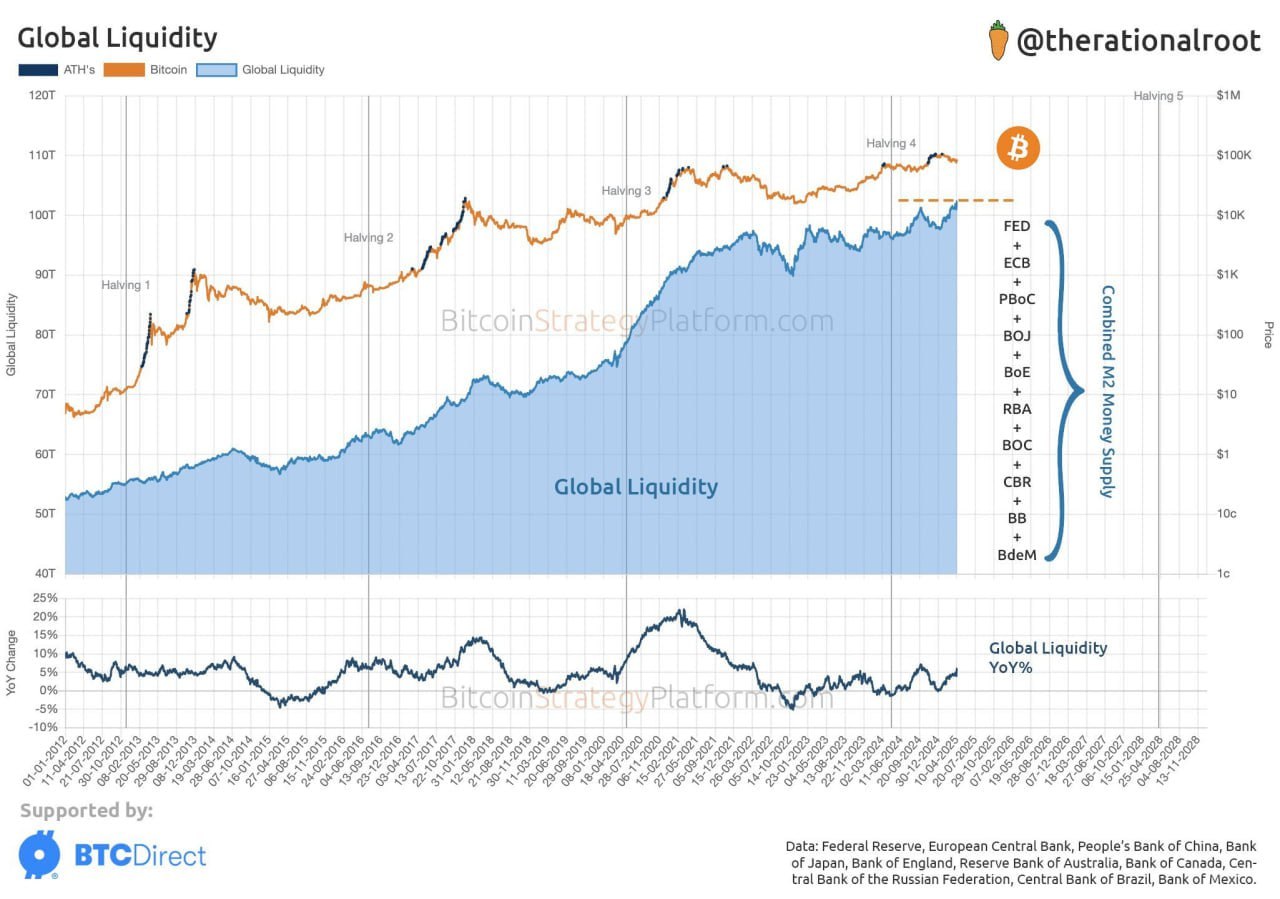Viewport: 1280px width, 899px height.
Task: Click the orange dashed resistance line
Action: point(956,201)
